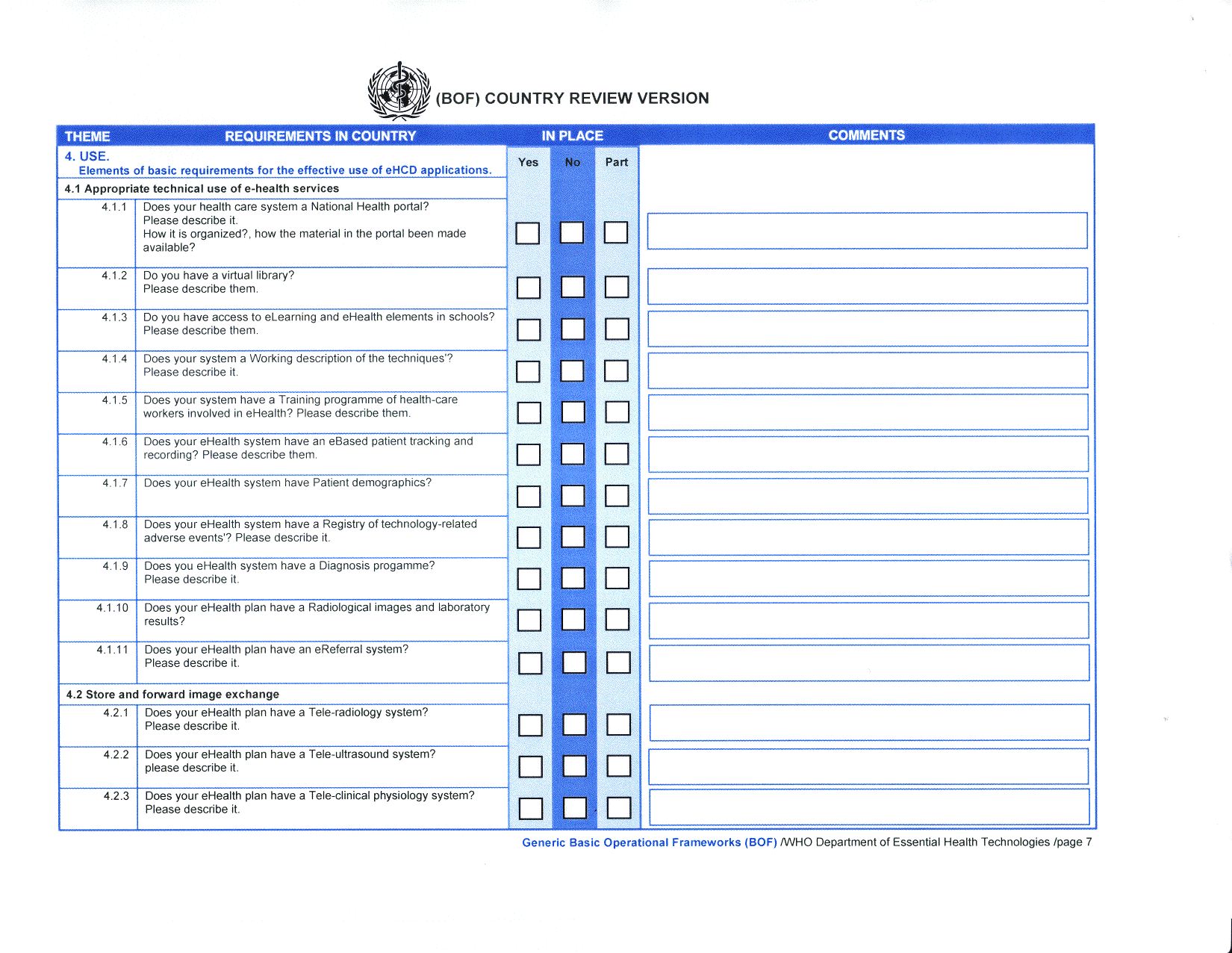Select Part for 4.1.4 Working description of techniques
The width and height of the screenshot is (1232, 953).
(x=616, y=371)
